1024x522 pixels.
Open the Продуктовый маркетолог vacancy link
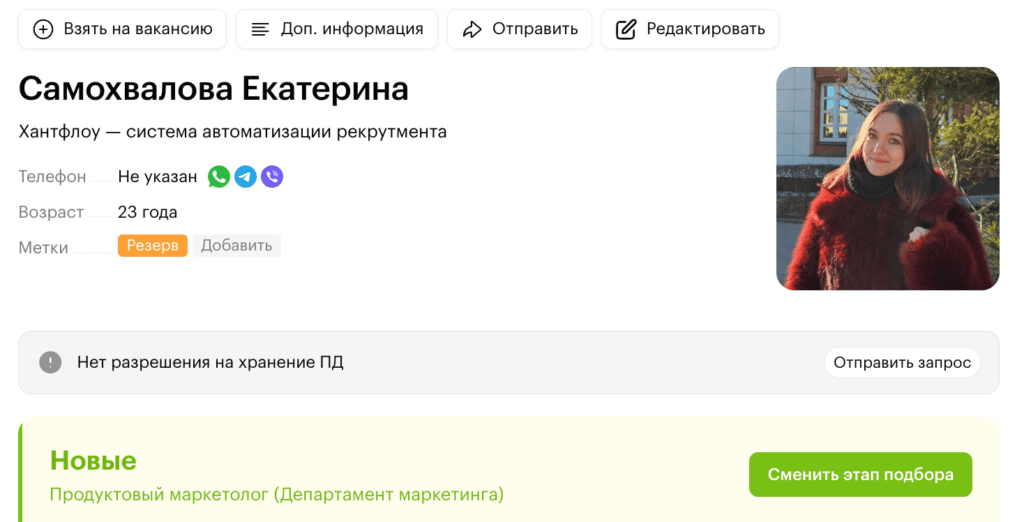[277, 494]
